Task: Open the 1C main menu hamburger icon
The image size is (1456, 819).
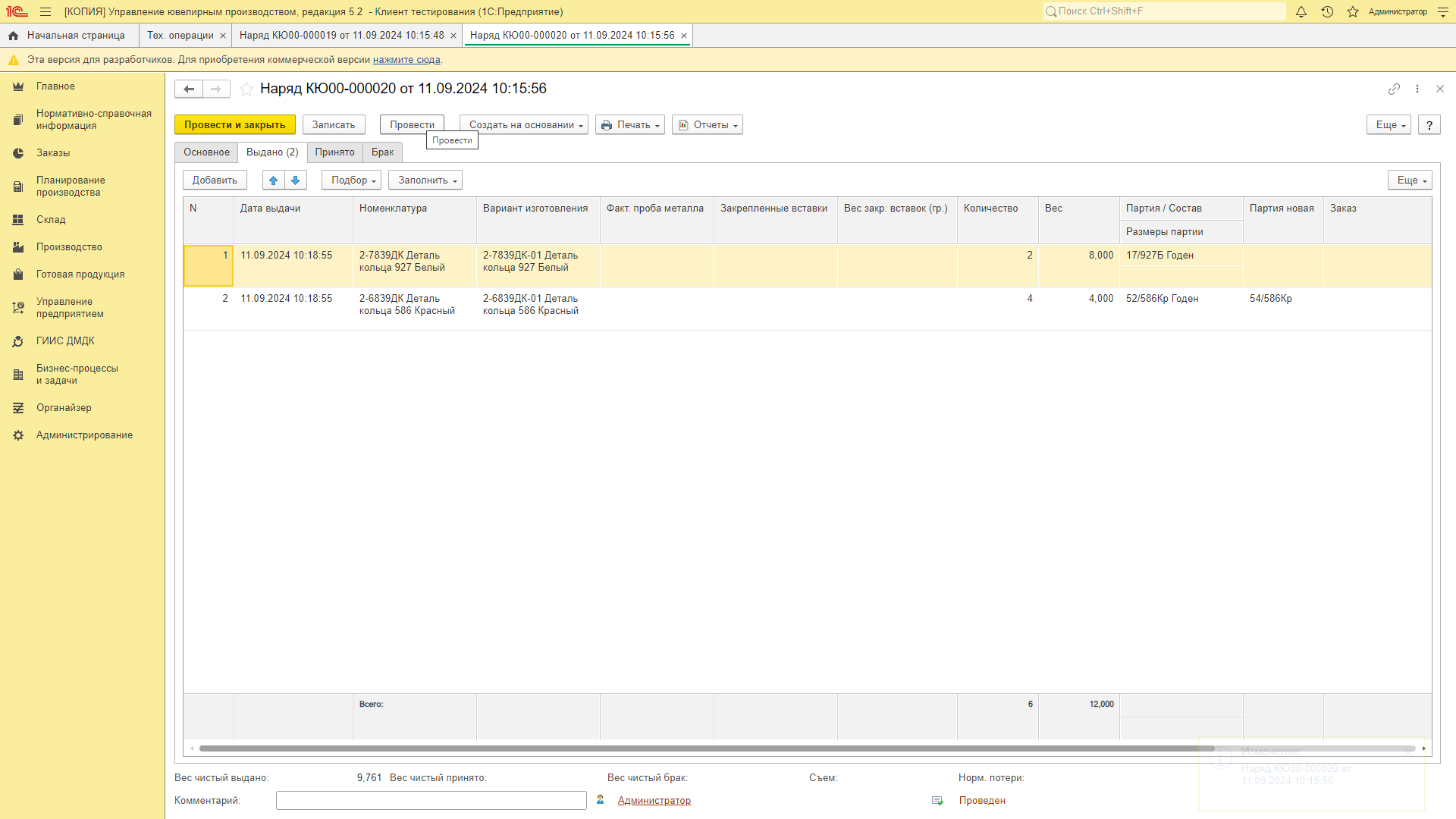Action: (x=45, y=11)
